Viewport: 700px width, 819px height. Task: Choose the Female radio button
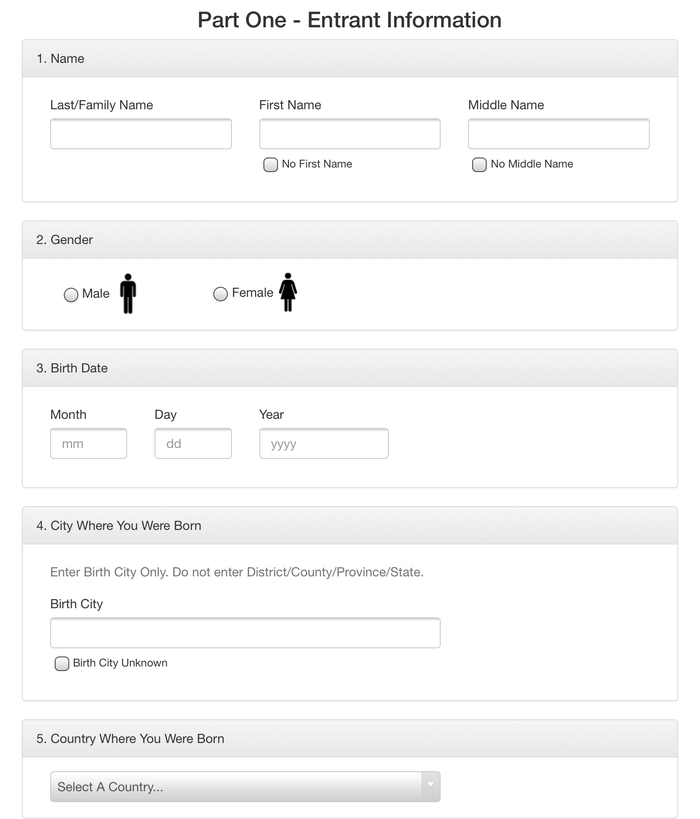click(x=221, y=294)
